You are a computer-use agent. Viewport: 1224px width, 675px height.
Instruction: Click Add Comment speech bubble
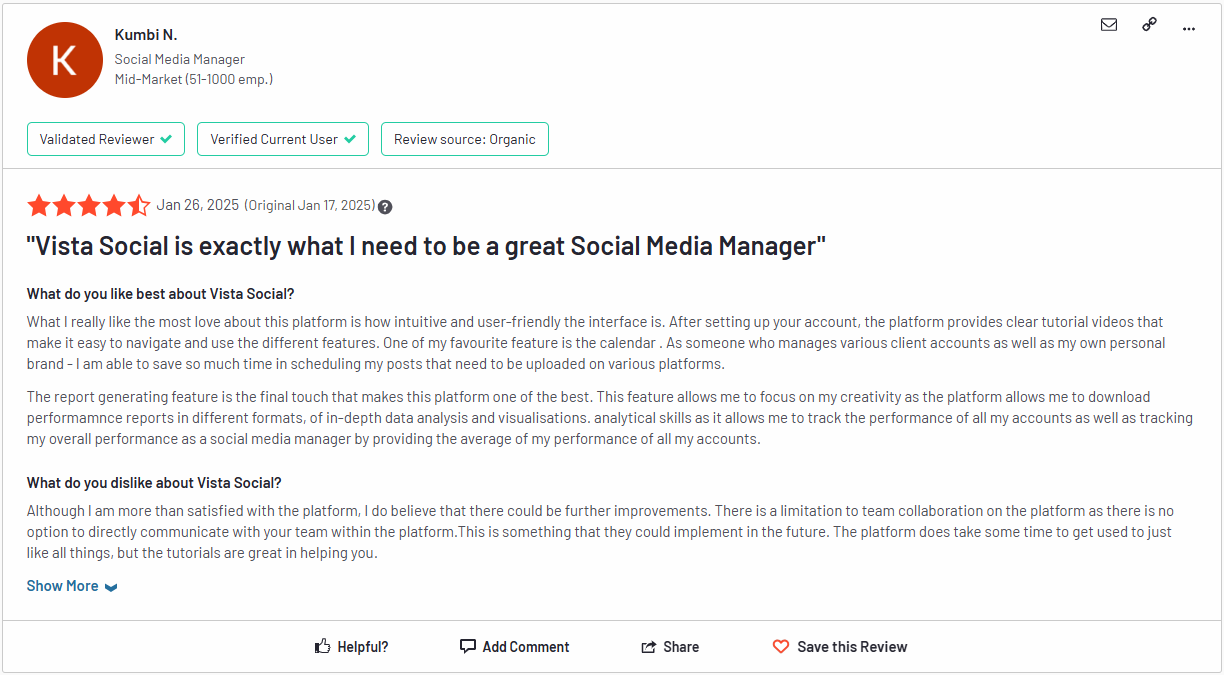[468, 646]
